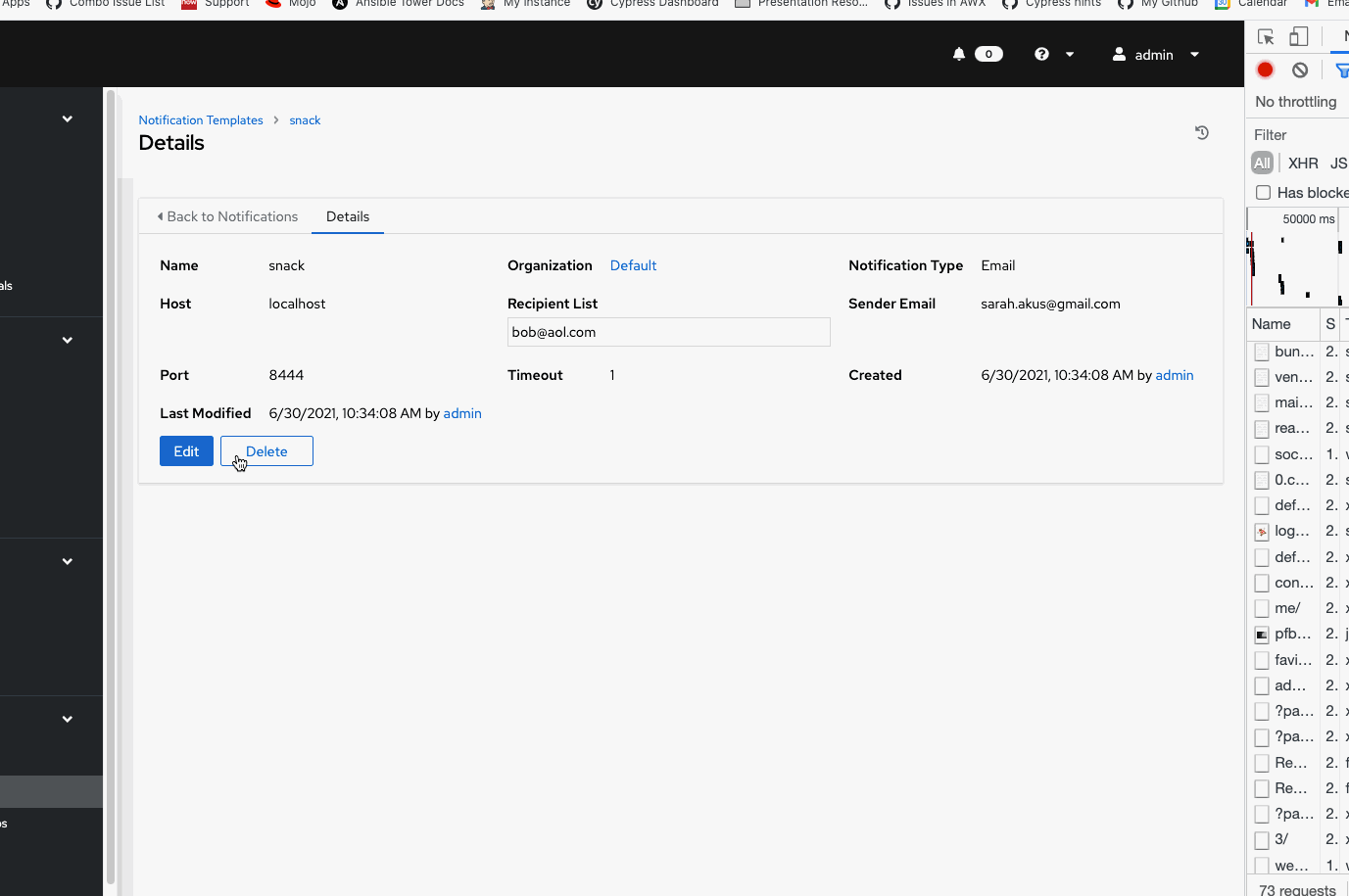Focus the network Filter text box
Image resolution: width=1349 pixels, height=896 pixels.
click(x=1299, y=135)
